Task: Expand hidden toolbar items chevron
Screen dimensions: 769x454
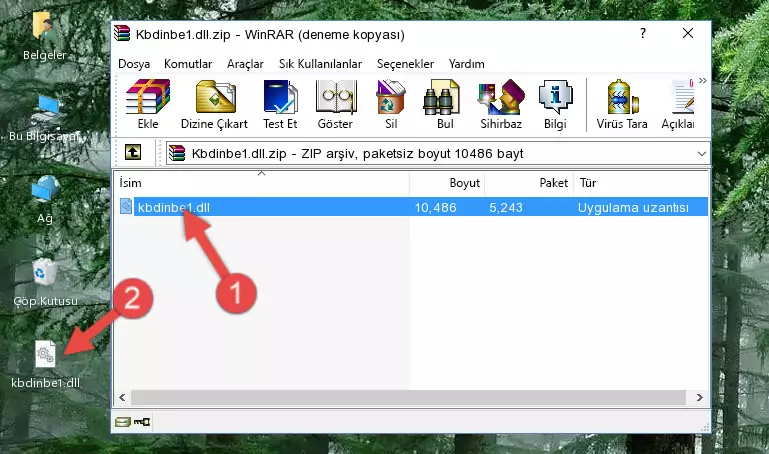Action: click(x=703, y=81)
